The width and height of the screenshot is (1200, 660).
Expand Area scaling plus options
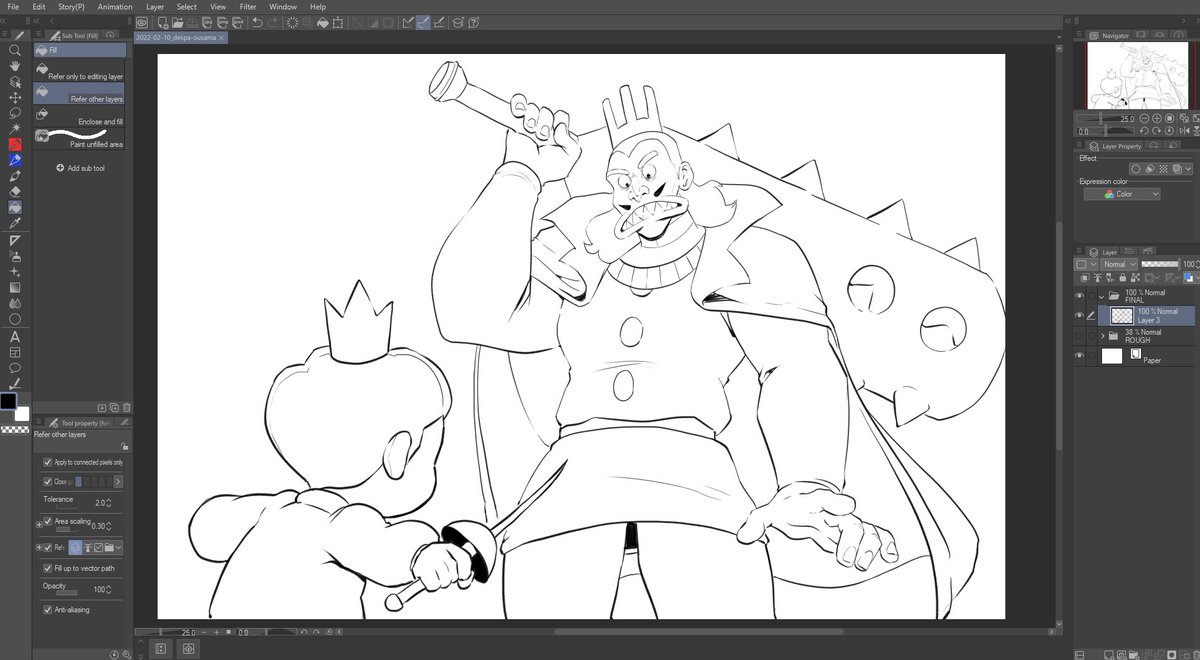(x=39, y=523)
